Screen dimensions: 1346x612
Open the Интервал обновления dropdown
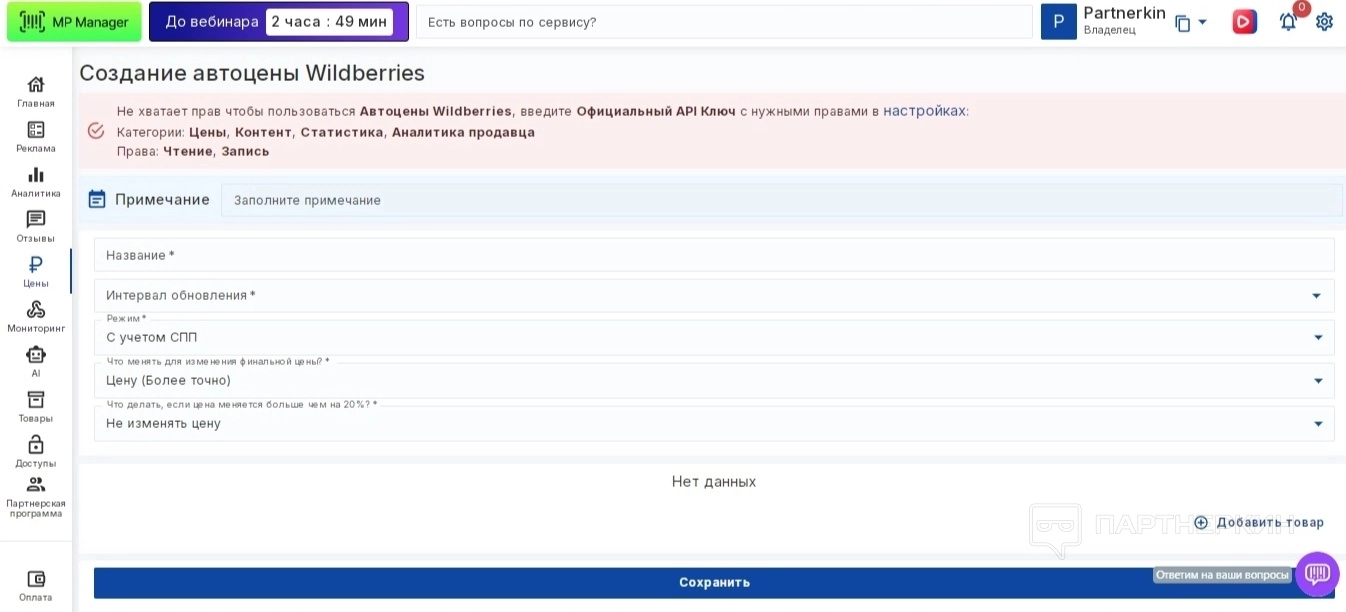click(x=714, y=295)
